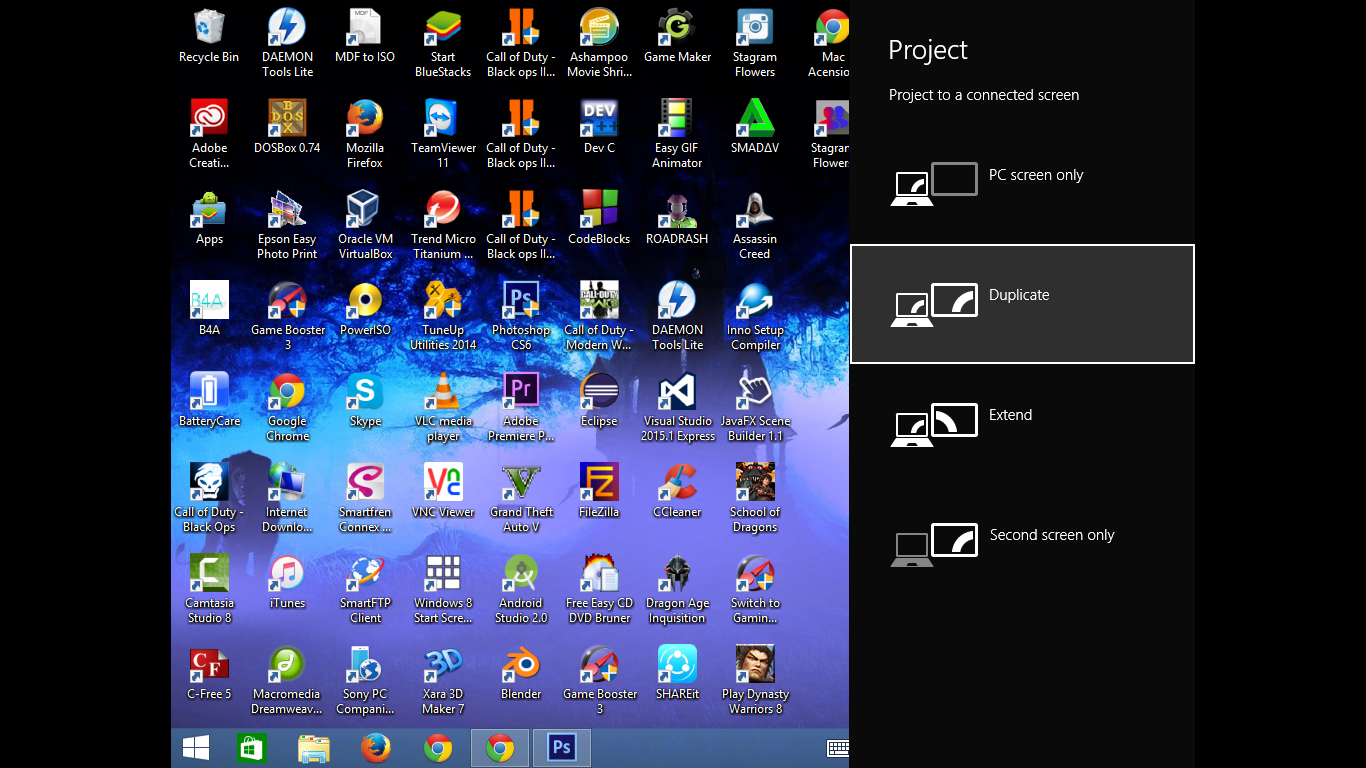Click the Game Maker desktop icon
The height and width of the screenshot is (768, 1366).
point(677,38)
